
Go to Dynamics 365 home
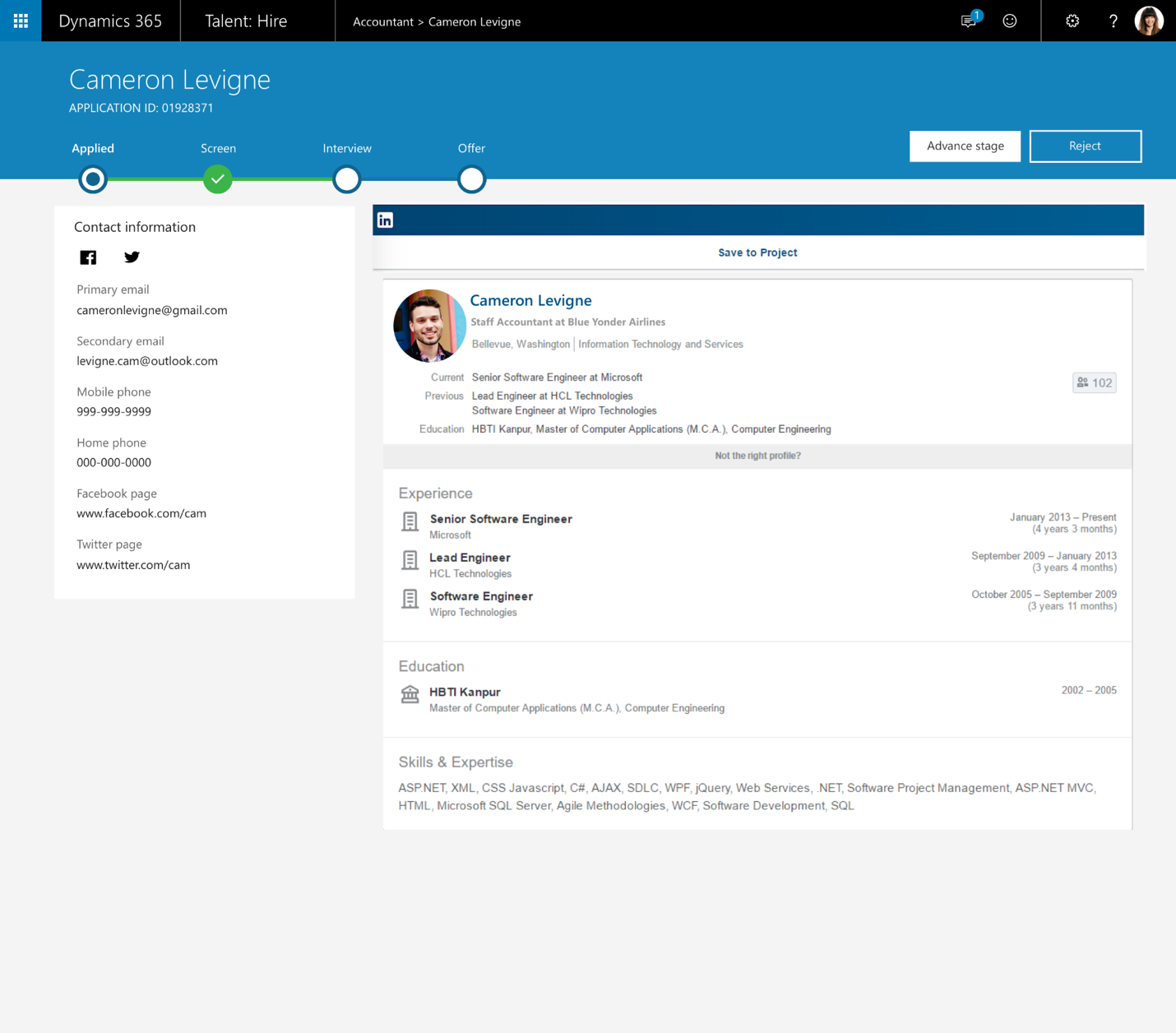pyautogui.click(x=110, y=21)
